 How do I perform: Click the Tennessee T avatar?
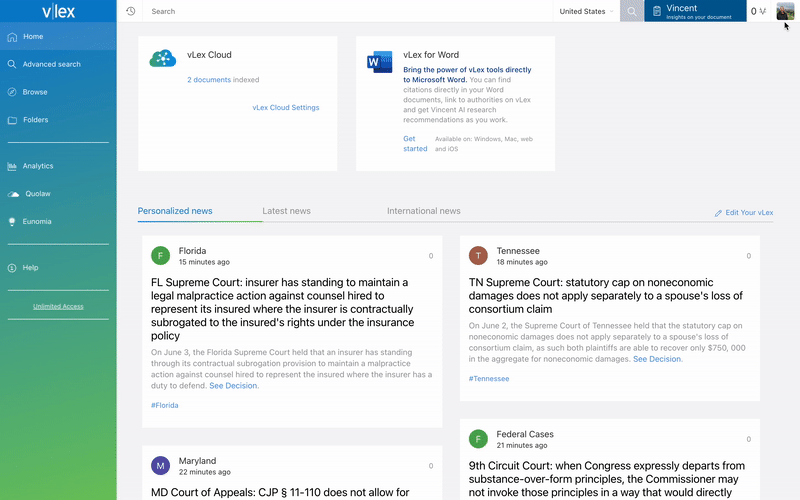(478, 256)
